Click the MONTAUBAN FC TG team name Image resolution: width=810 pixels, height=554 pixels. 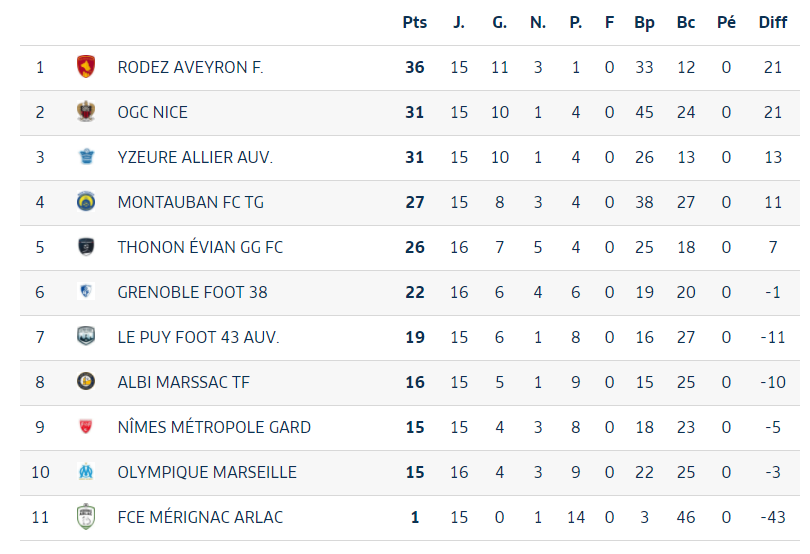(191, 202)
